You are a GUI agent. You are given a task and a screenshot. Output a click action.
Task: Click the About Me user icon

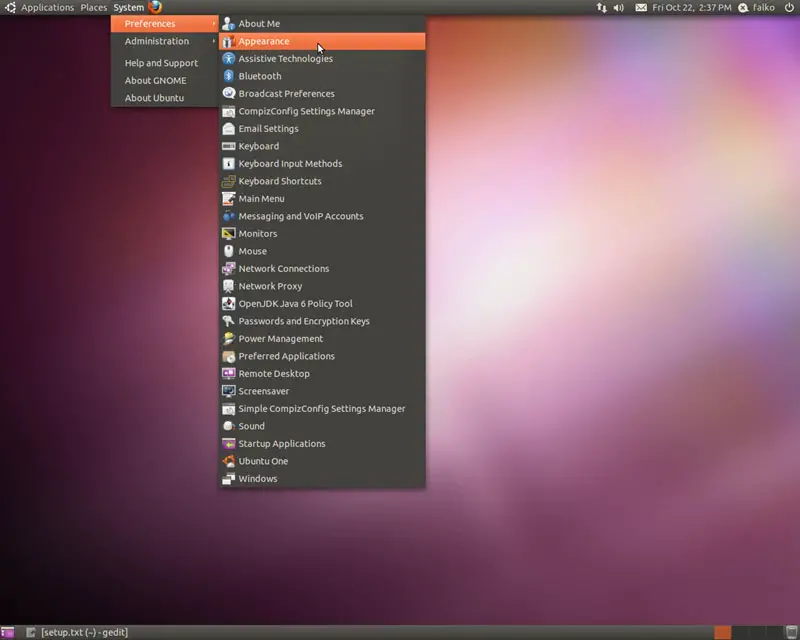point(229,23)
